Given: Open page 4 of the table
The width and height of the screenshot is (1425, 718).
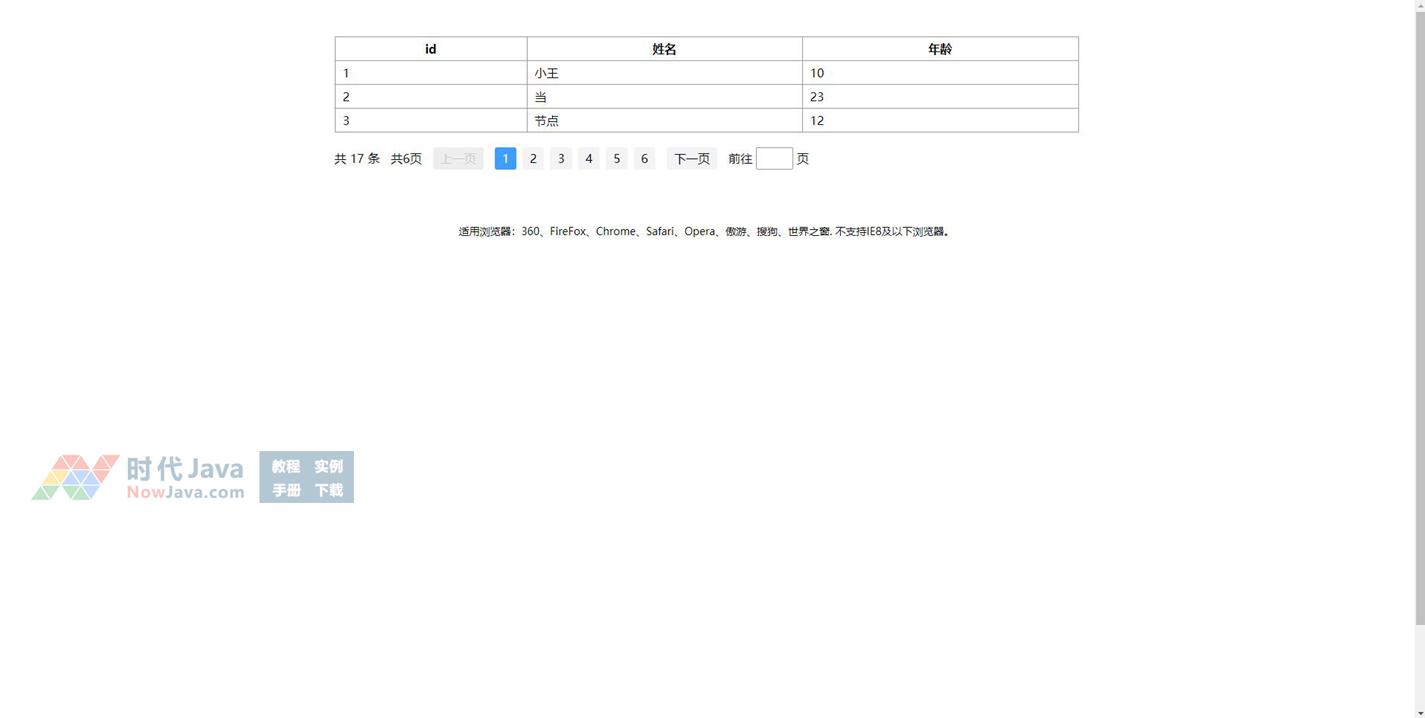Looking at the screenshot, I should click(589, 159).
